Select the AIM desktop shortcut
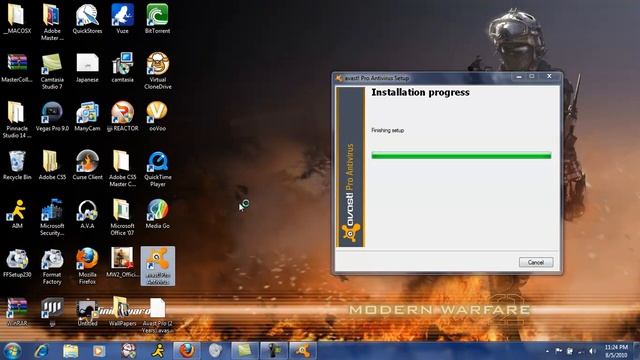640x360 pixels. (x=17, y=213)
